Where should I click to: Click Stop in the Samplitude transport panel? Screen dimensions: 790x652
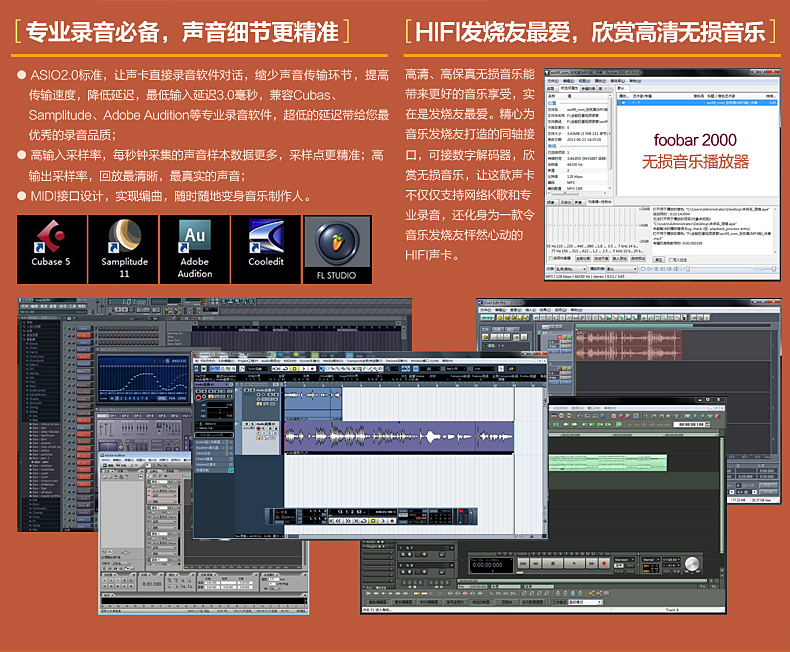tap(553, 563)
